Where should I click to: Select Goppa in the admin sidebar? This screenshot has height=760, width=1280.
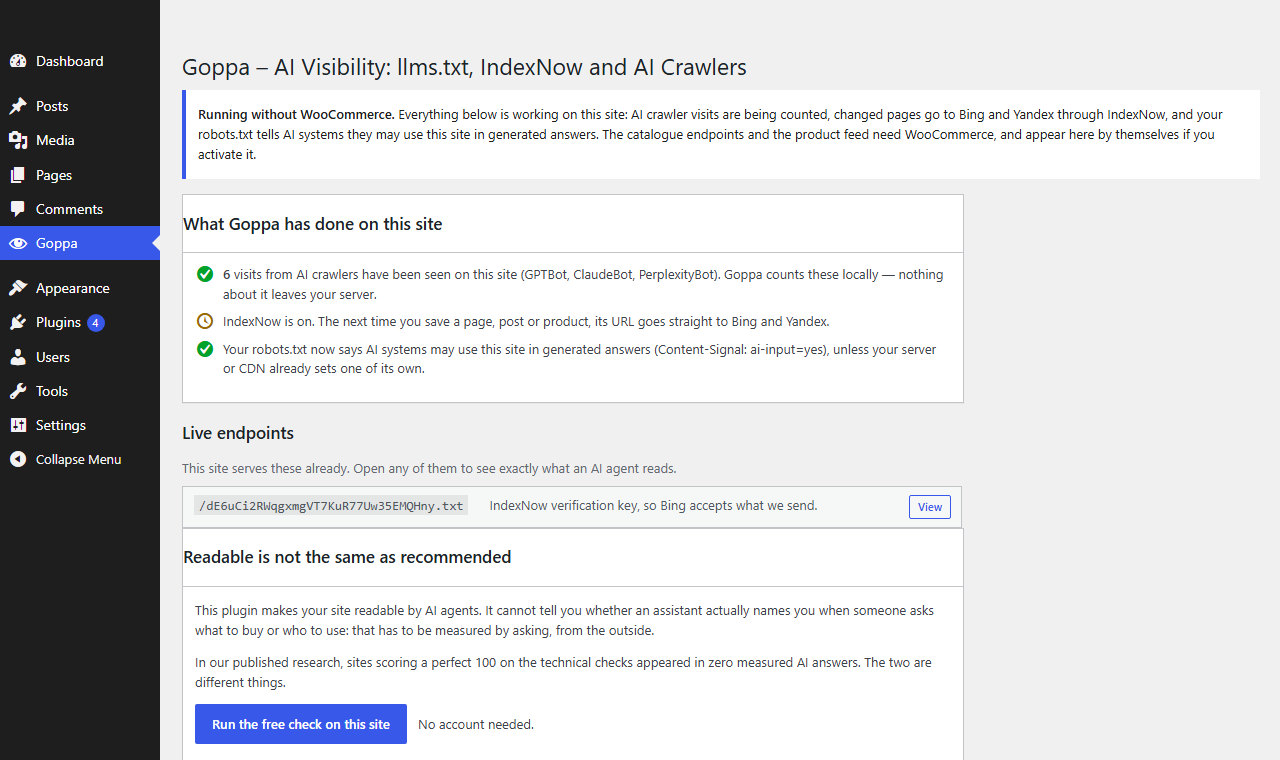point(80,243)
